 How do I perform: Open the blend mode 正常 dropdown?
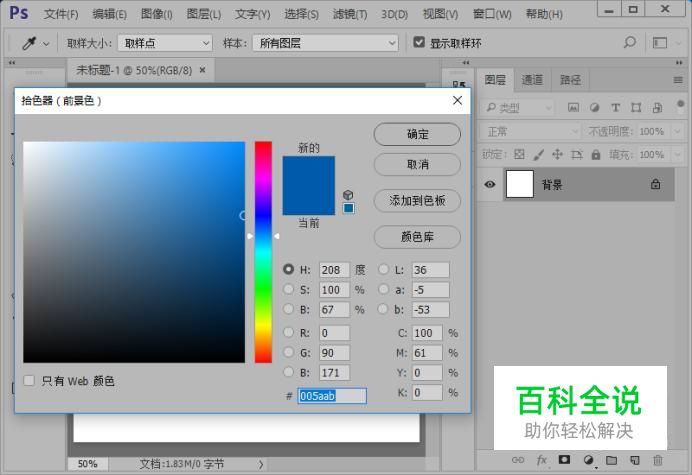530,132
